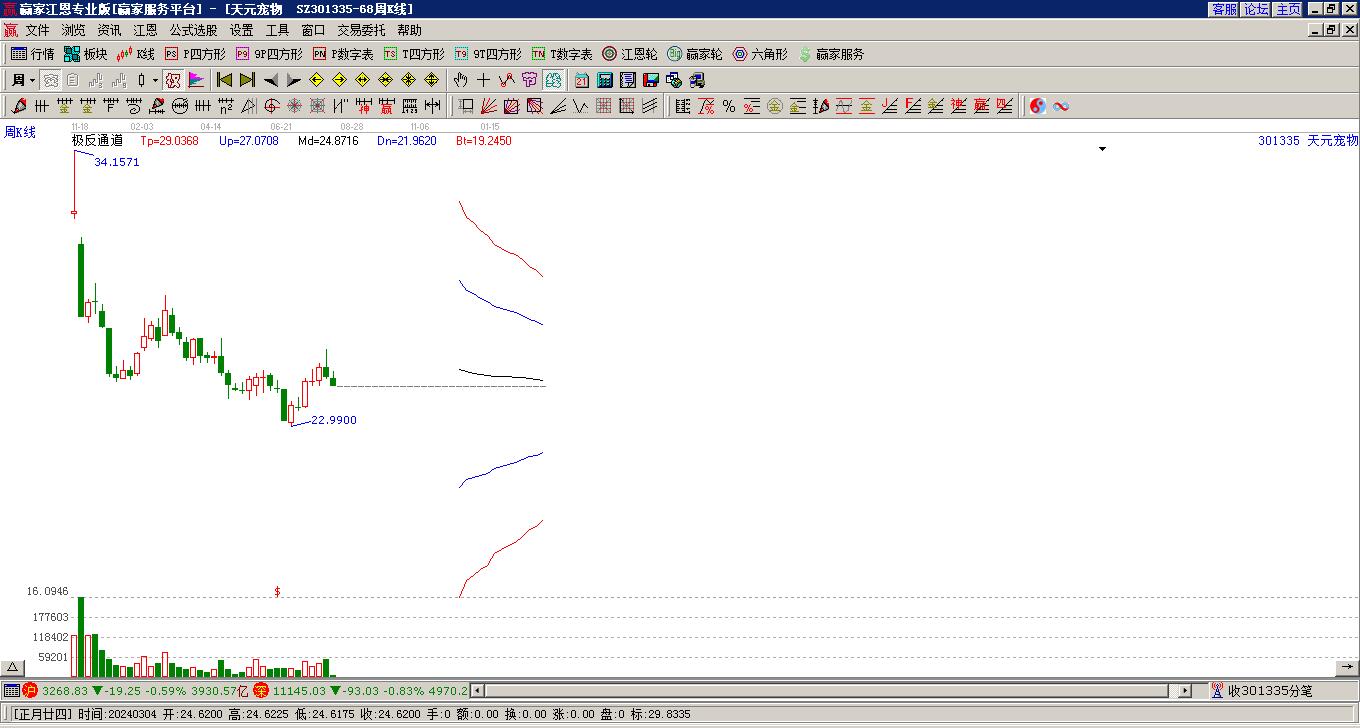This screenshot has height=728, width=1360.
Task: Click the yellow diamond left-arrow icon
Action: (316, 80)
